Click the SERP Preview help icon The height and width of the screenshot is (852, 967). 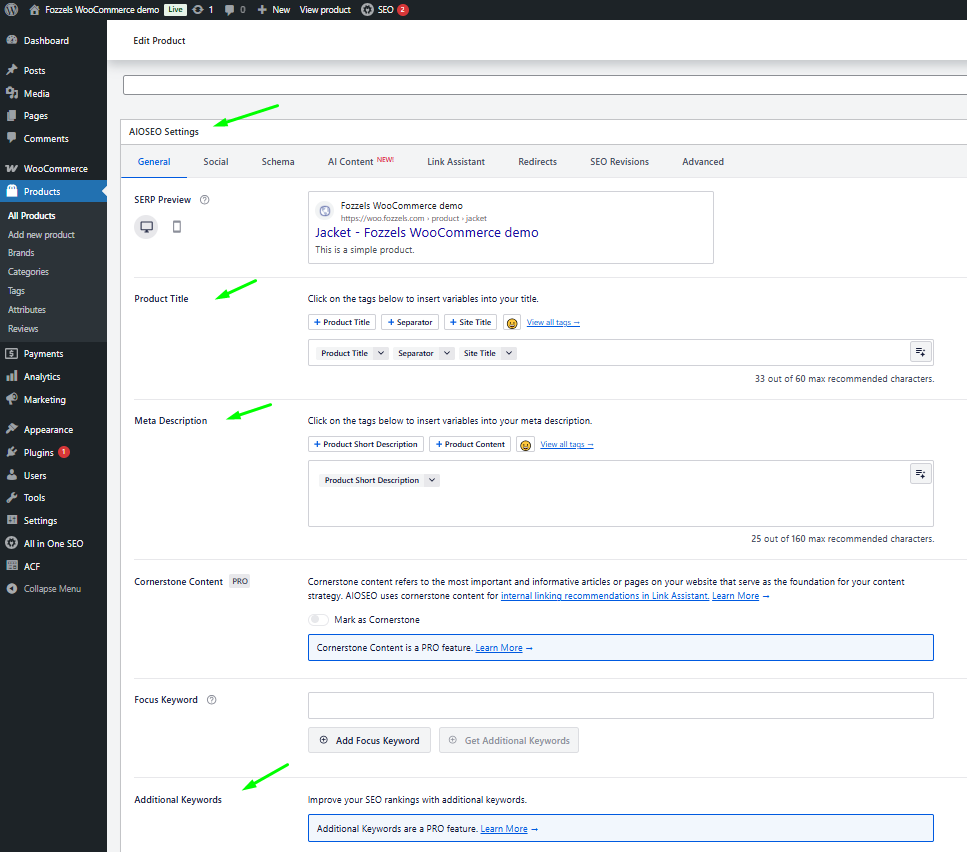pos(205,200)
